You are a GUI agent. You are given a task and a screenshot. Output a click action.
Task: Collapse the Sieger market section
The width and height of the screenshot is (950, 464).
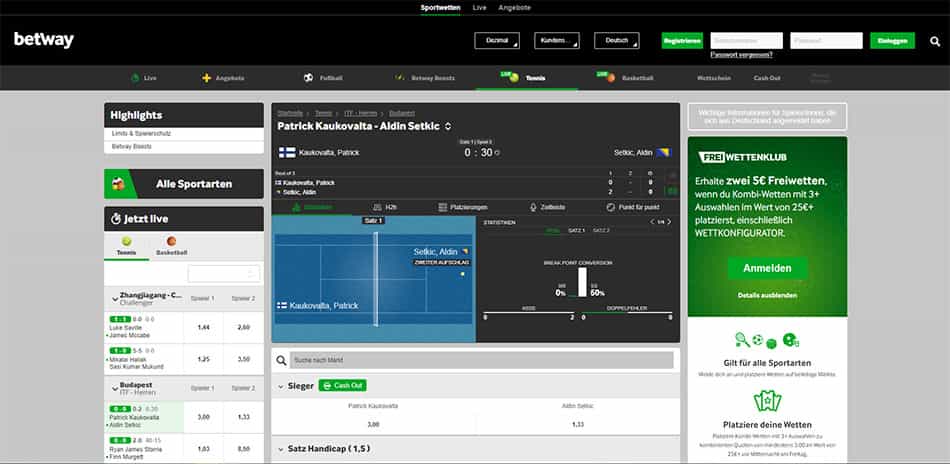point(281,386)
